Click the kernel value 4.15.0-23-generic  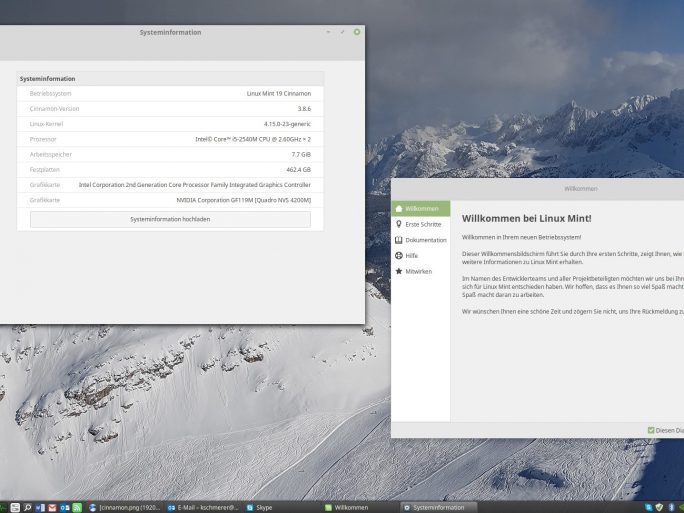pos(287,124)
